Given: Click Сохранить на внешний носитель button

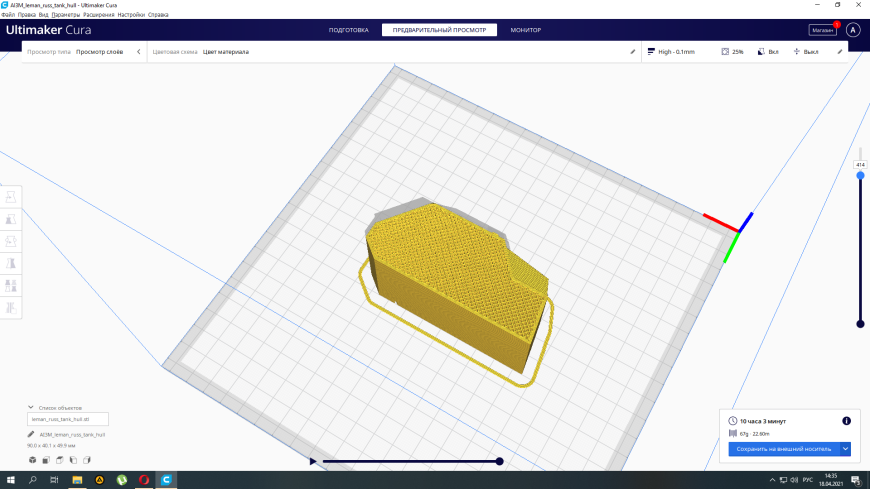Looking at the screenshot, I should (783, 449).
